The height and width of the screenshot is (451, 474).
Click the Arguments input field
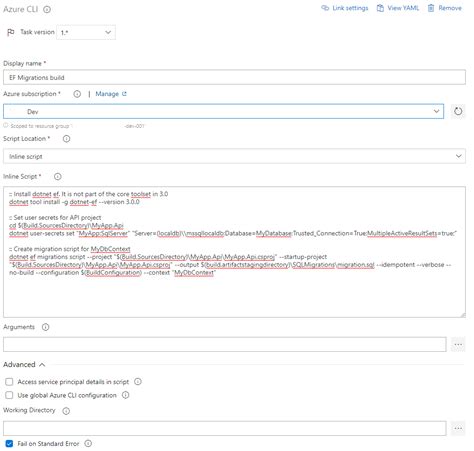(x=225, y=344)
